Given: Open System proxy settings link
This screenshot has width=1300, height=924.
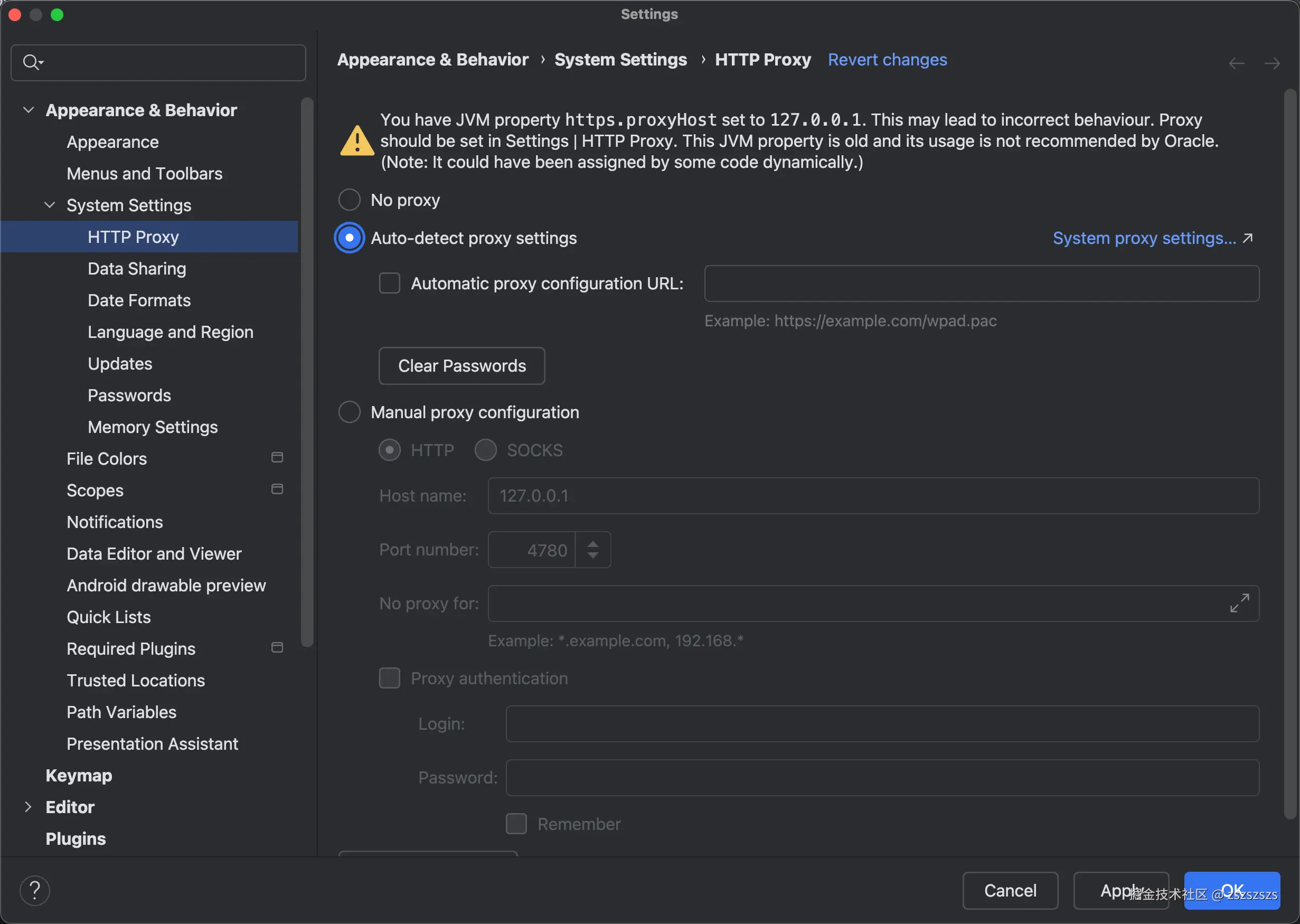Looking at the screenshot, I should (x=1144, y=238).
